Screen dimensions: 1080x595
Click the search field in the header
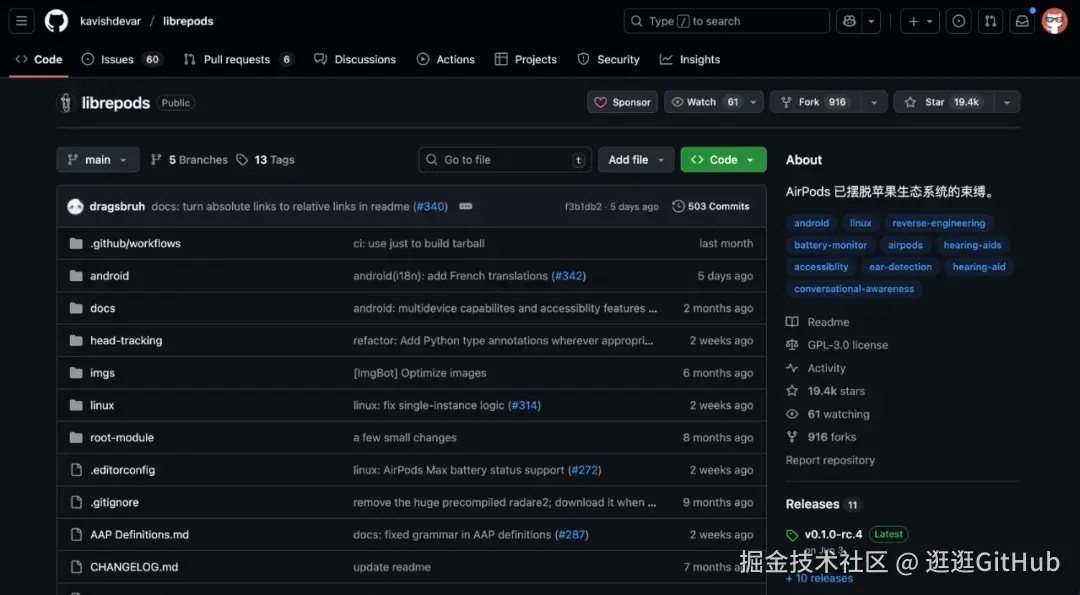pyautogui.click(x=727, y=21)
